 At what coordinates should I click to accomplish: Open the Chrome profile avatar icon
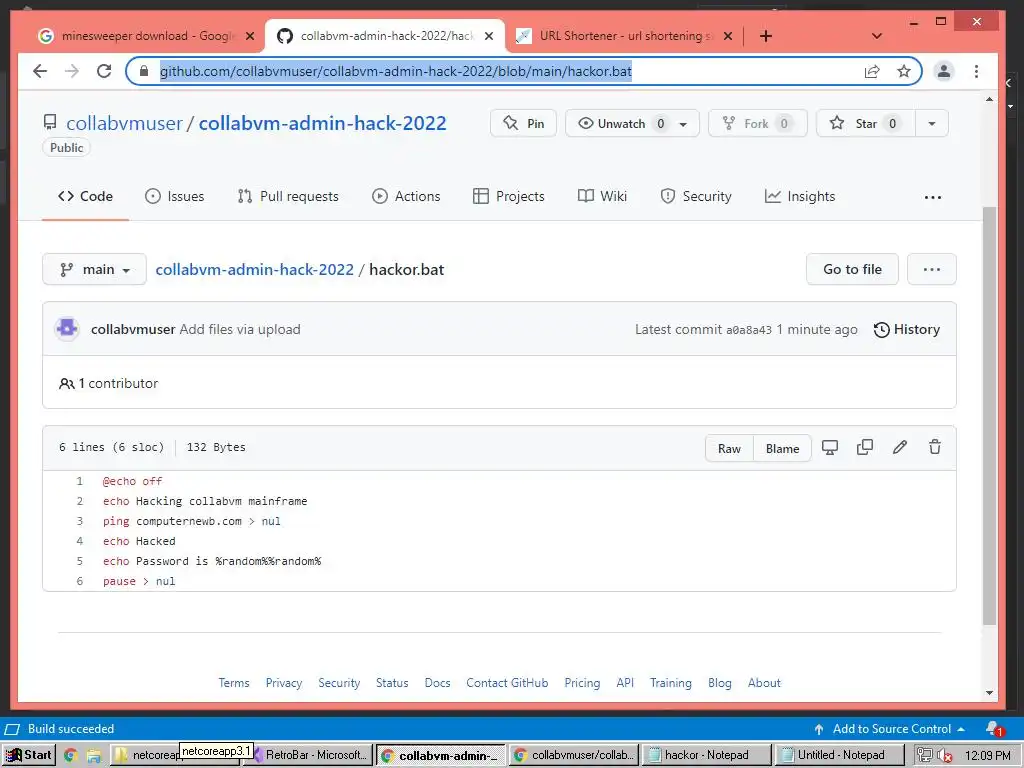(x=944, y=71)
